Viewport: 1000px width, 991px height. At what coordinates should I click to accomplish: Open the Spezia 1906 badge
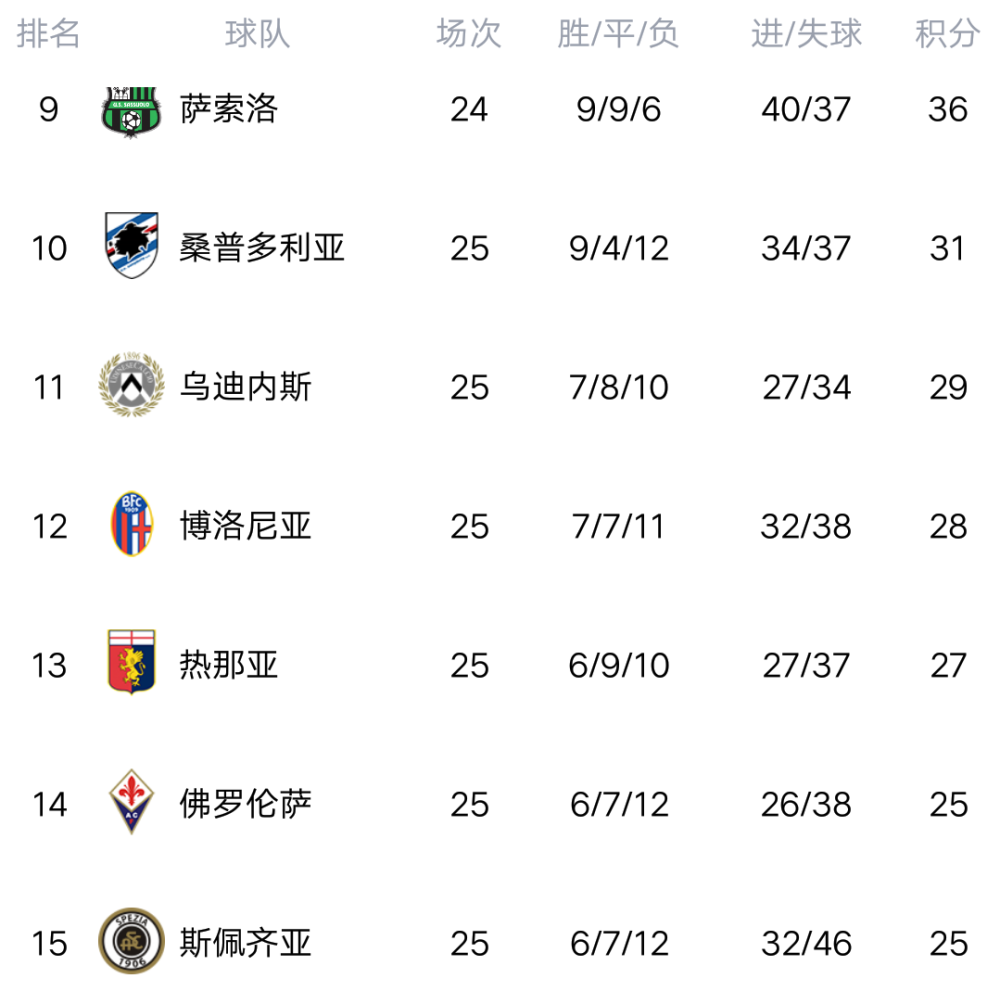pos(131,942)
